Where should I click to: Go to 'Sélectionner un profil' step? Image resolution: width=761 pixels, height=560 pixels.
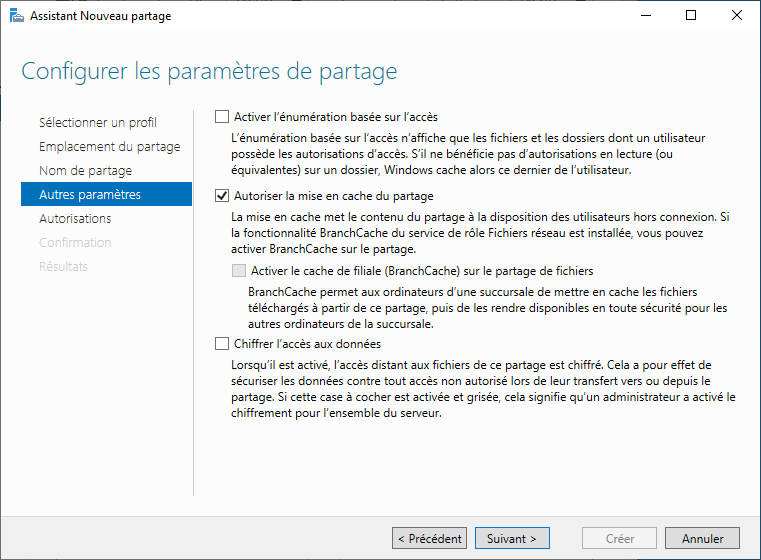coord(97,123)
